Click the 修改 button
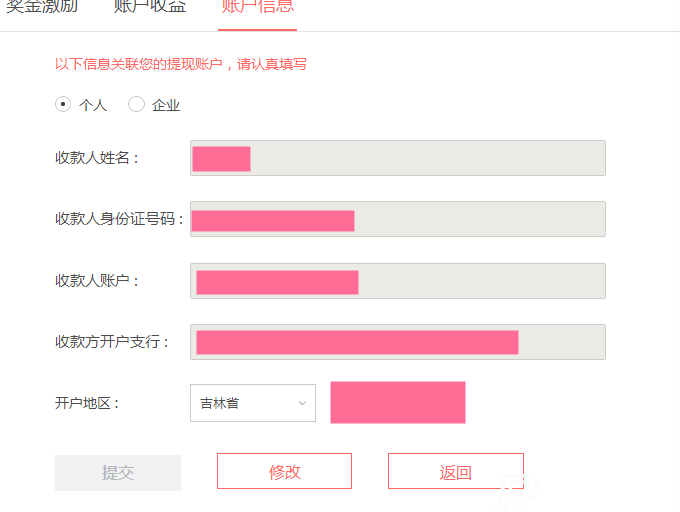This screenshot has height=512, width=680. tap(284, 472)
